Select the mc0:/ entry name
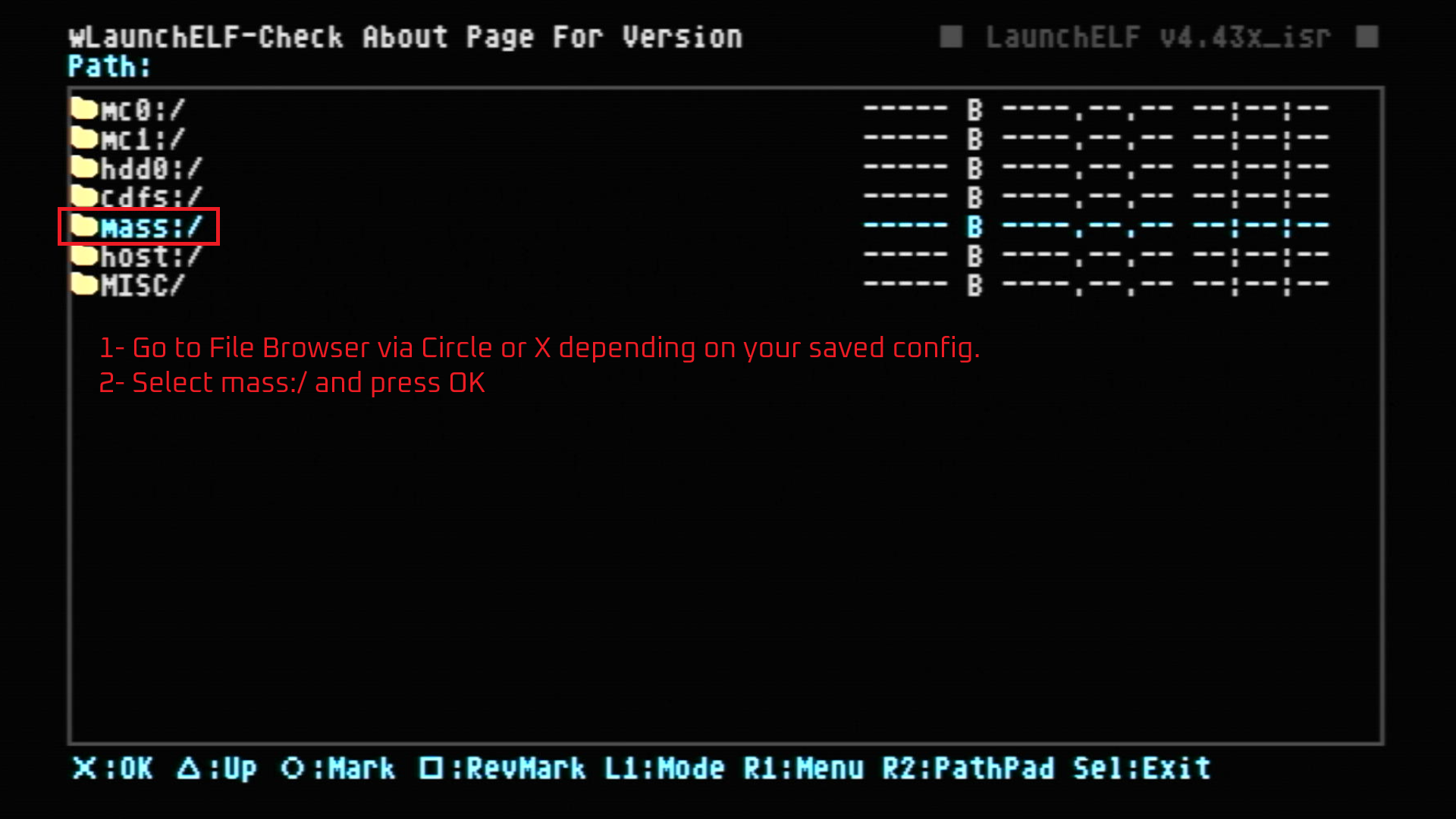The width and height of the screenshot is (1456, 819). click(x=143, y=111)
